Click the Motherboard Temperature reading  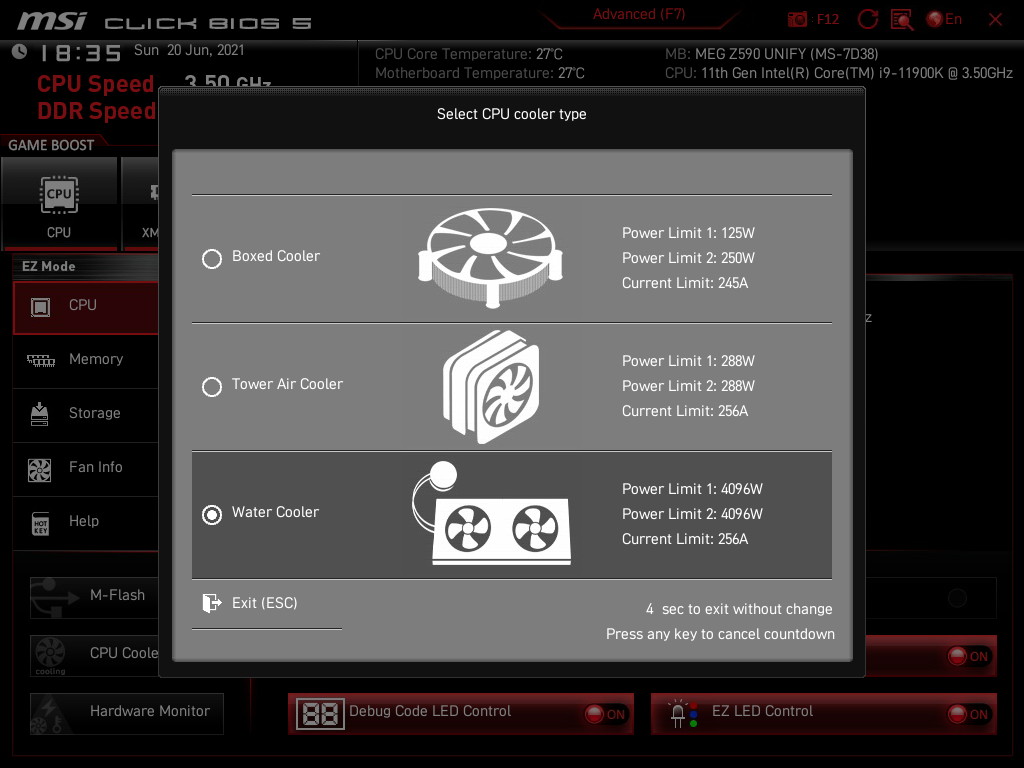click(479, 73)
